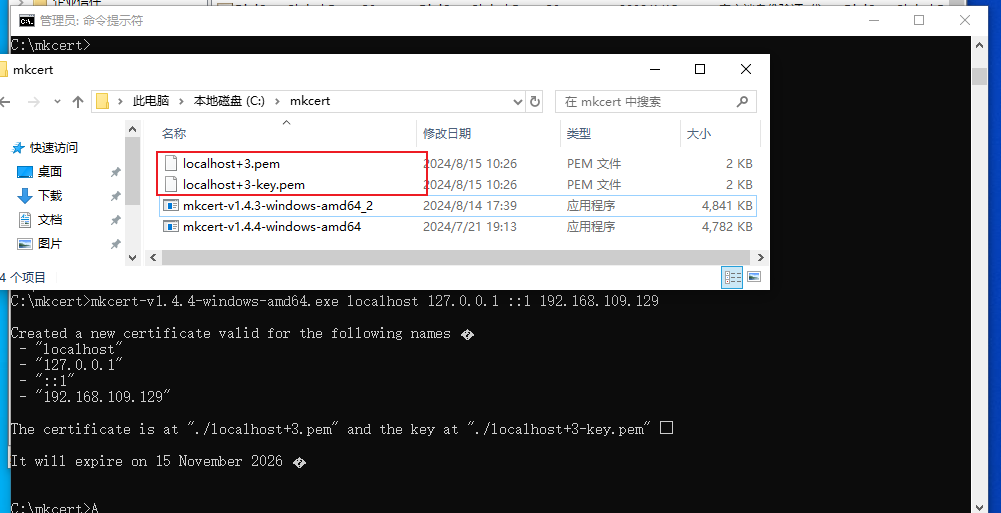Select the mkcert-v1.4.4-windows-amd64 application icon
This screenshot has height=513, width=1001.
pos(171,227)
